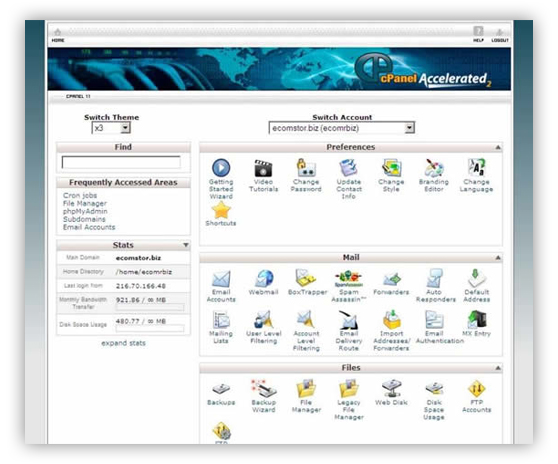
Task: Open the Web Disk icon
Action: pyautogui.click(x=391, y=389)
